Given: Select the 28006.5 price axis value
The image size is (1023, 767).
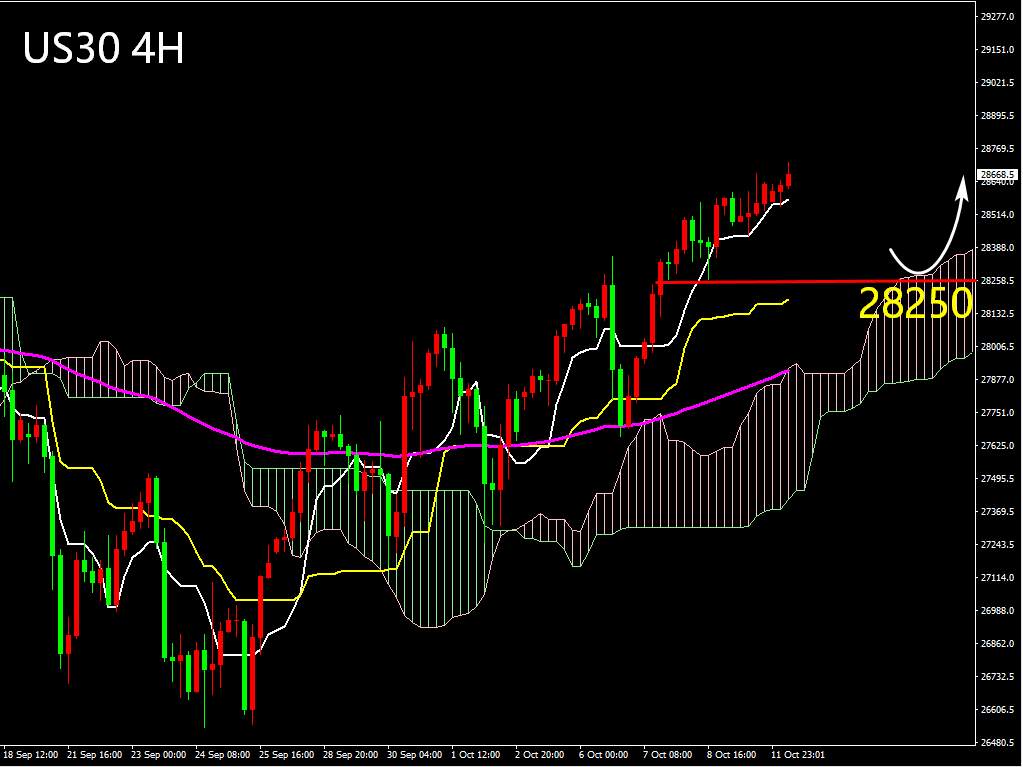Looking at the screenshot, I should 998,346.
